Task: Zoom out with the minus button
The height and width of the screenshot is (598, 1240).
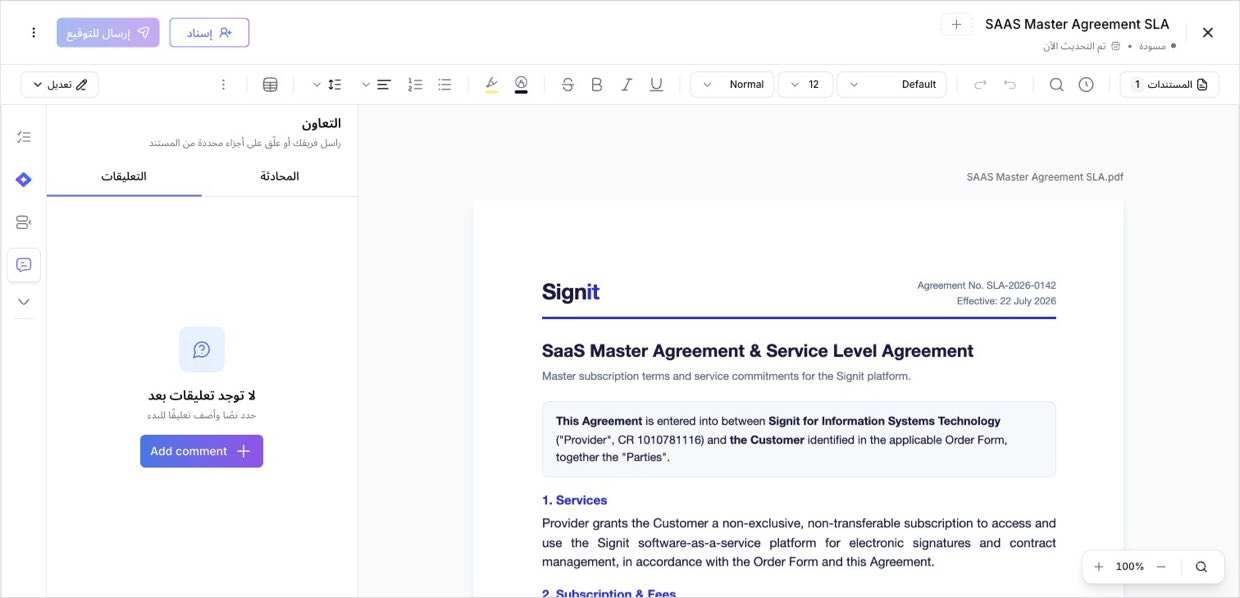Action: point(1161,567)
